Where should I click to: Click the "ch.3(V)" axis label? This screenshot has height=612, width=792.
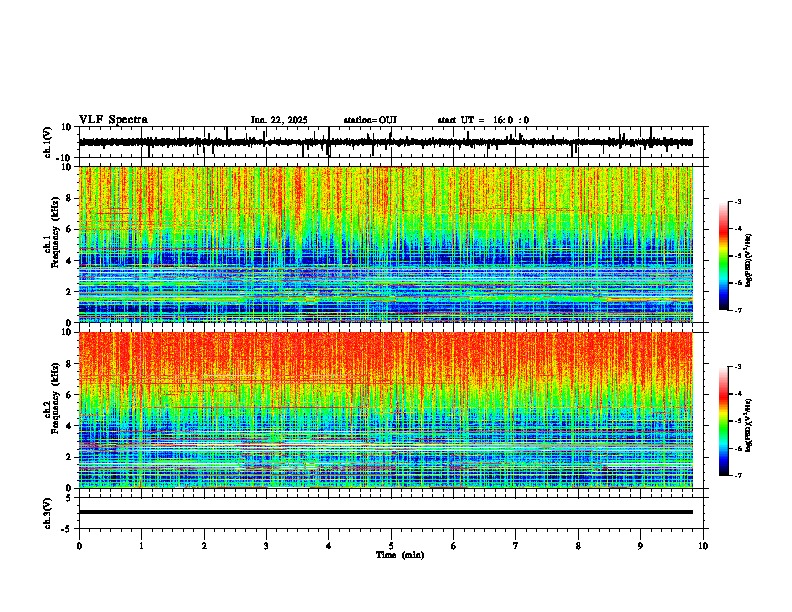pos(48,513)
